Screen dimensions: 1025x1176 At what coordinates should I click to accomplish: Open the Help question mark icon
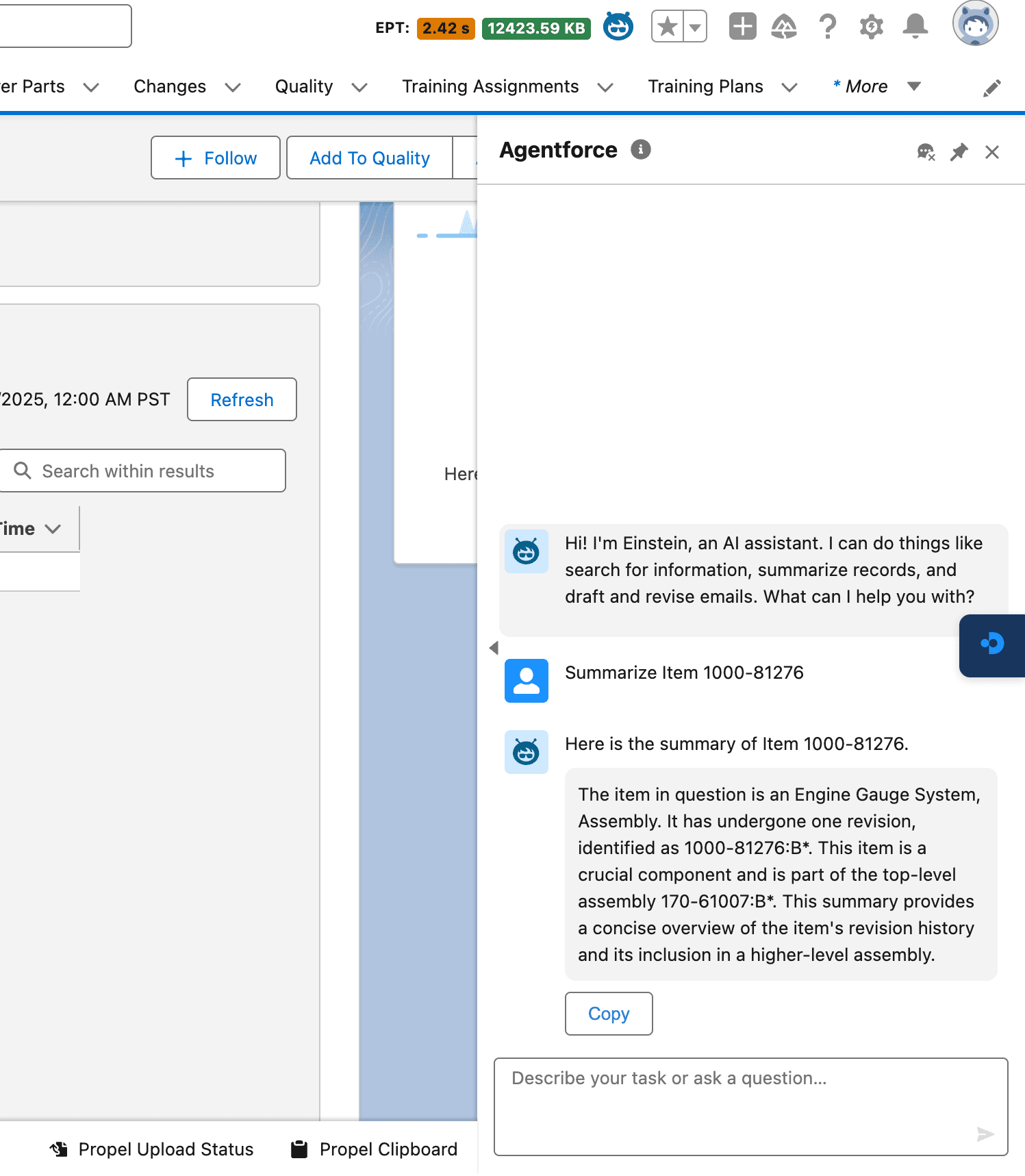tap(828, 27)
